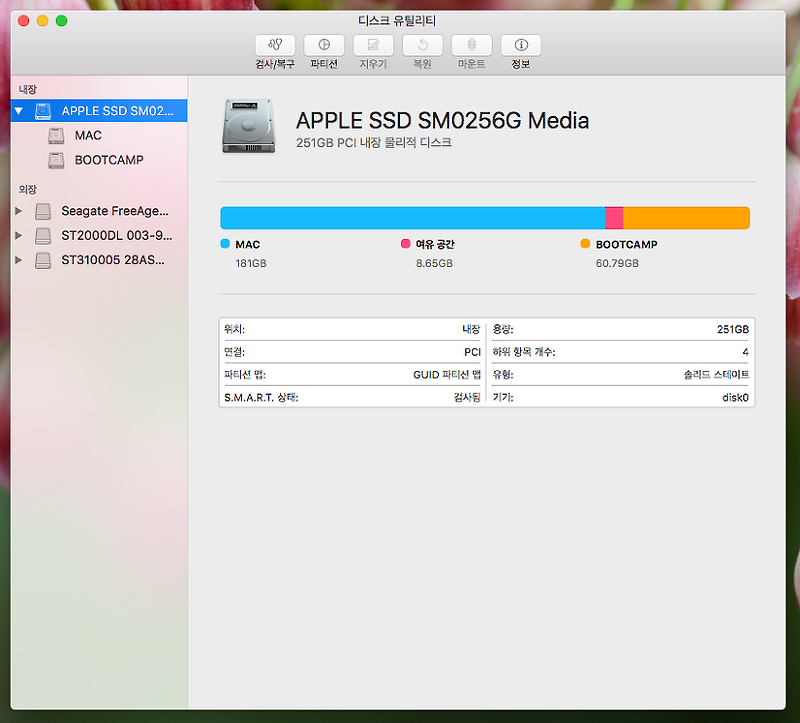Click the APPLE SSD sidebar disk icon
This screenshot has width=800, height=723.
(x=43, y=111)
